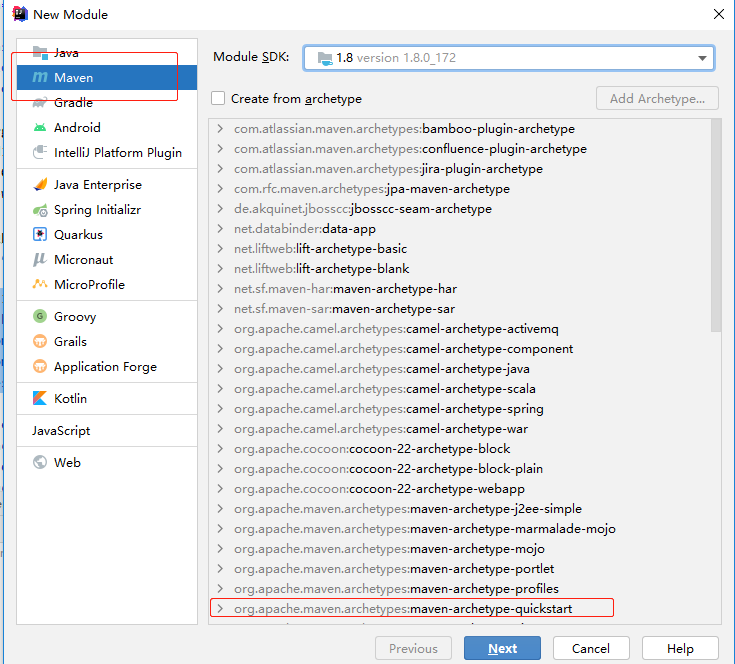This screenshot has width=735, height=664.
Task: Choose Micronaut in module list
Action: (107, 260)
